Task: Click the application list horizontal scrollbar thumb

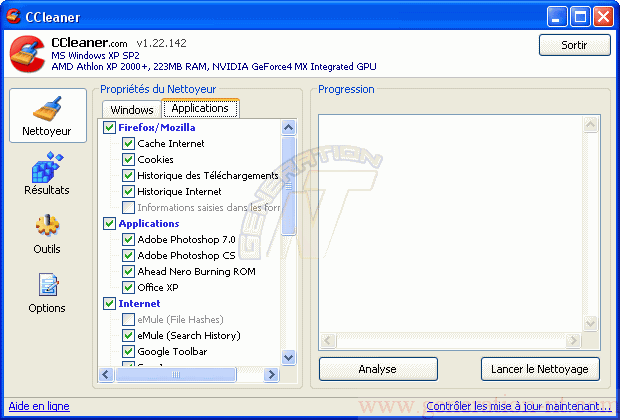Action: (x=176, y=374)
